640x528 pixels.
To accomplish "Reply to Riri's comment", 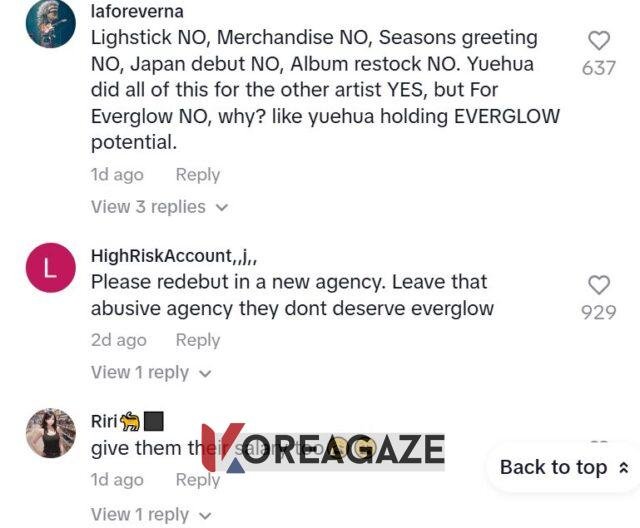I will [x=198, y=480].
